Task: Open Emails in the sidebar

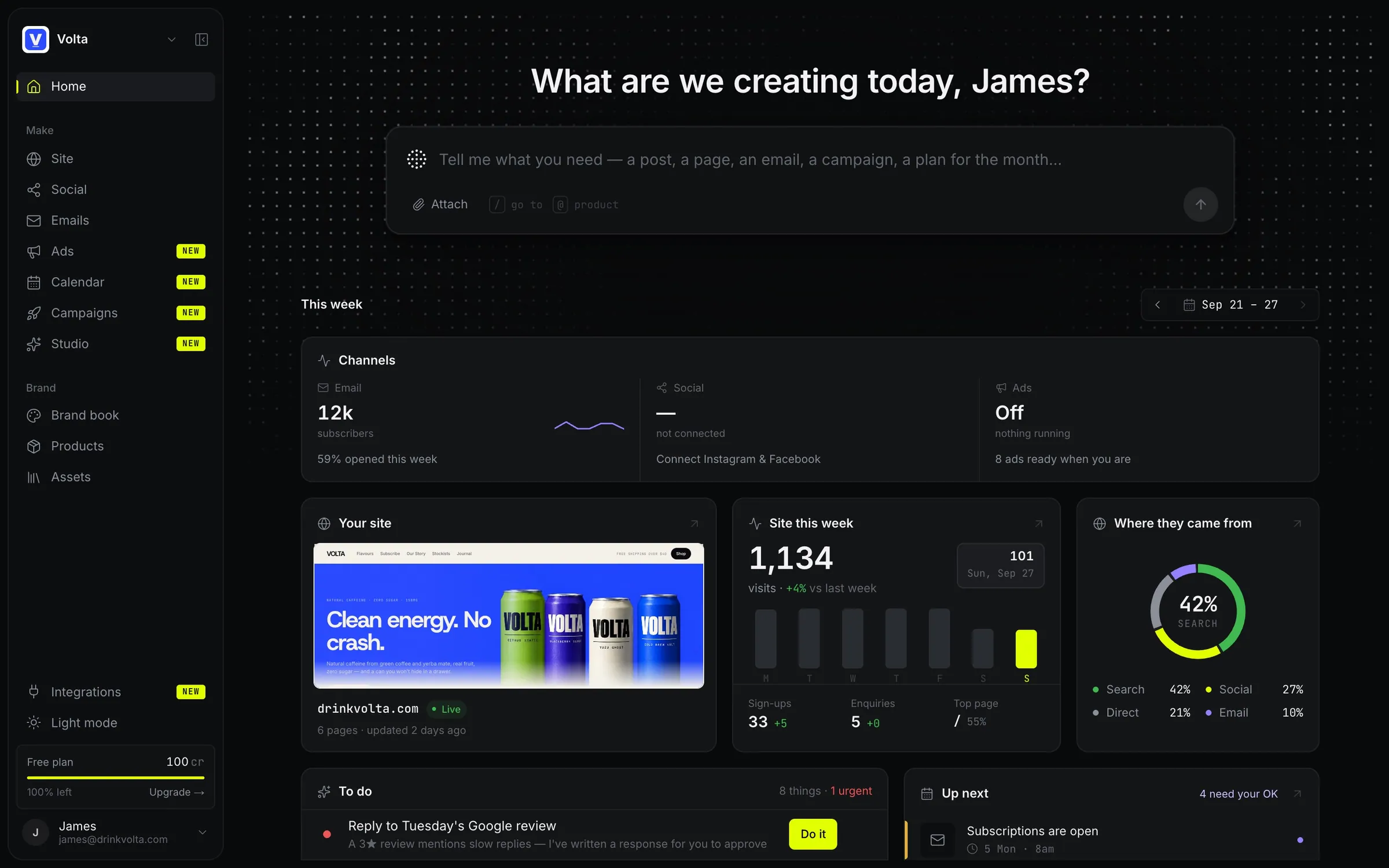Action: click(x=116, y=220)
